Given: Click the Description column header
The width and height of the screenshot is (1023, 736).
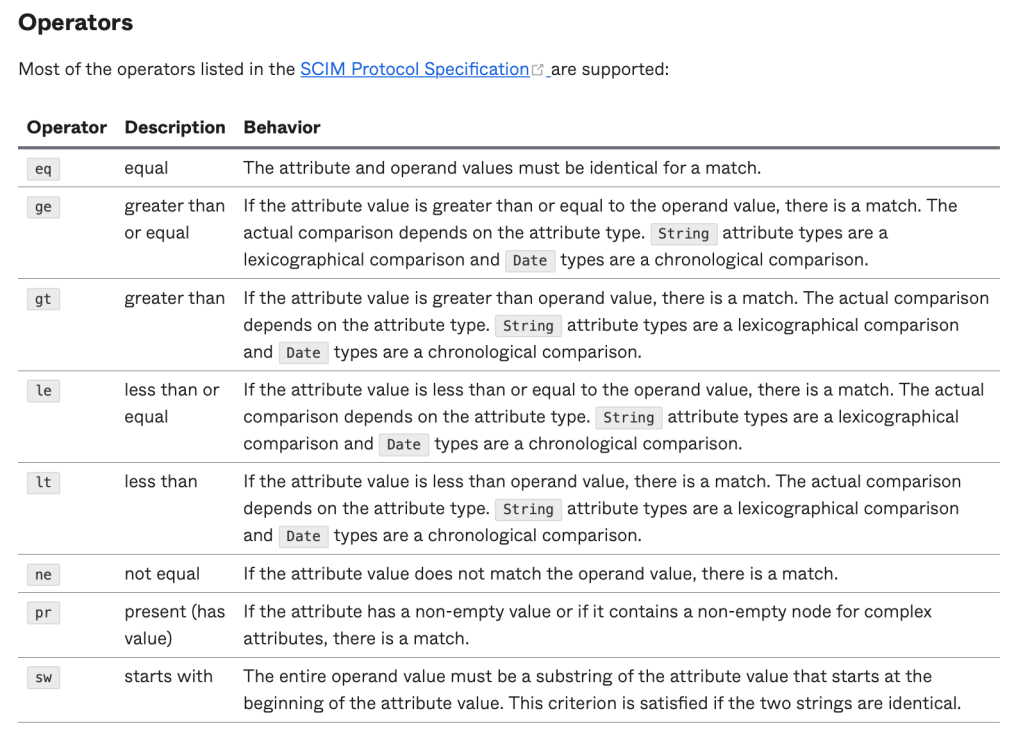Looking at the screenshot, I should [175, 128].
